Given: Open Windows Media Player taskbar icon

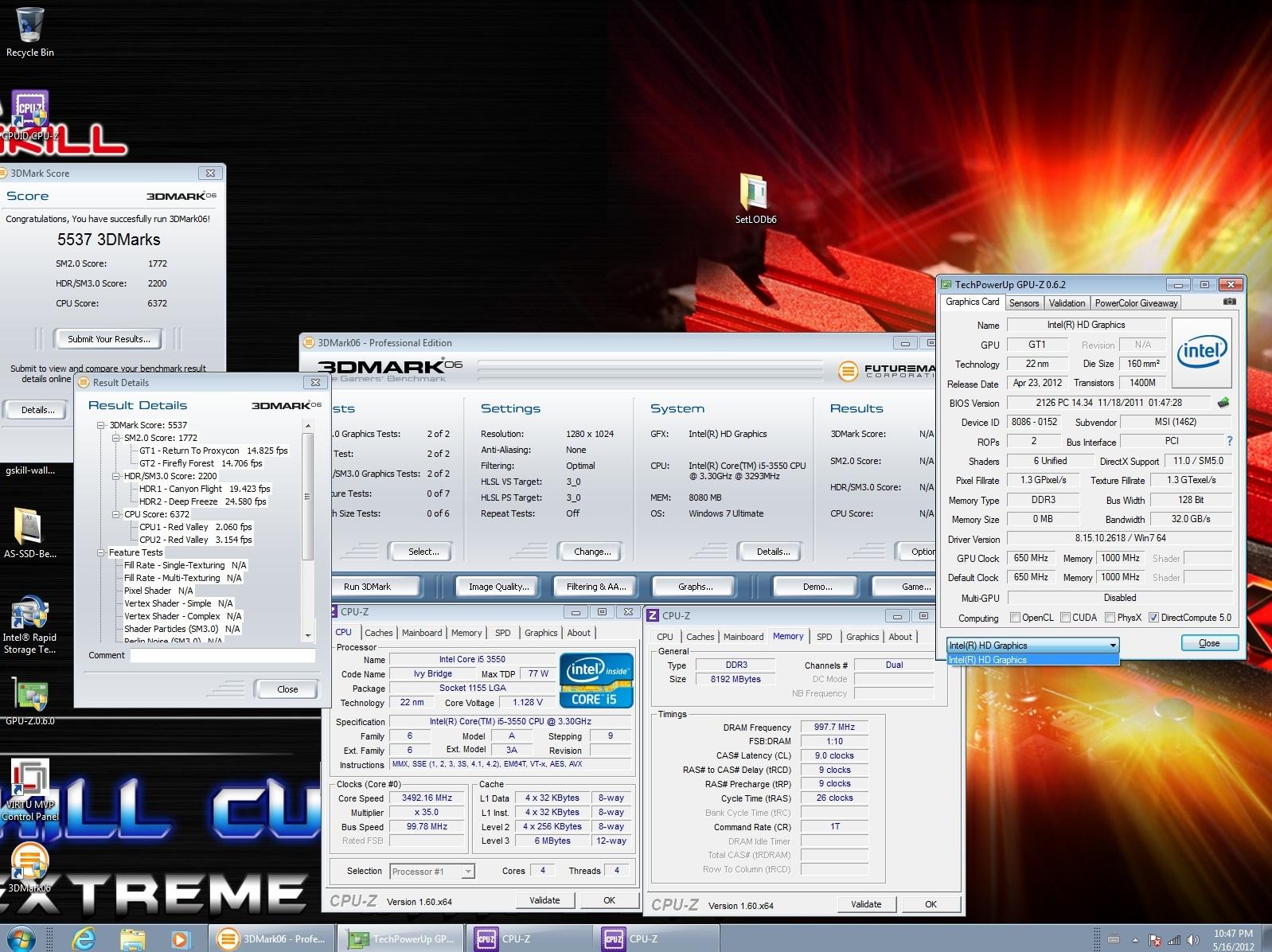Looking at the screenshot, I should pos(181,939).
